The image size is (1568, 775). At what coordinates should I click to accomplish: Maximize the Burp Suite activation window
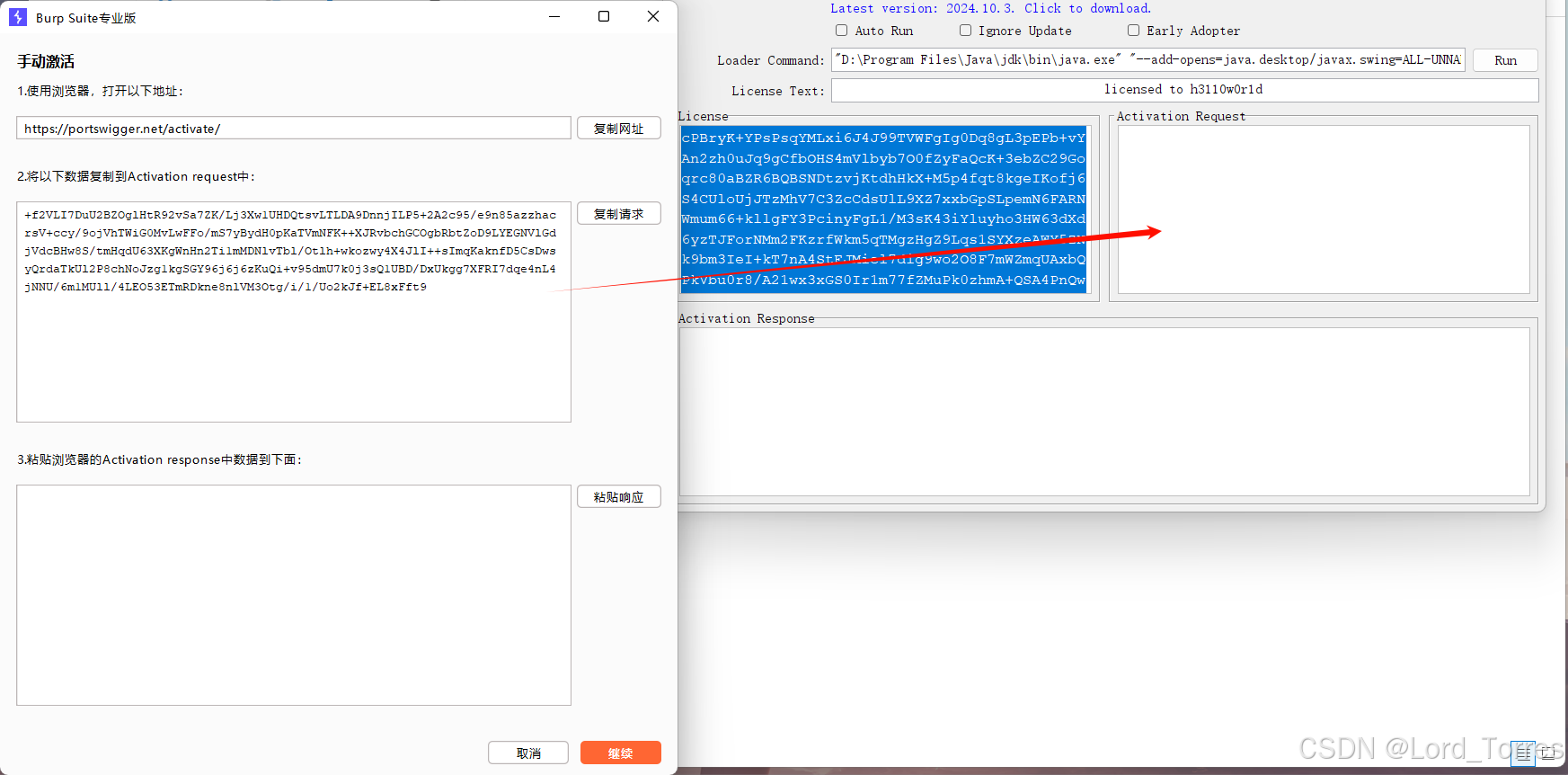604,16
